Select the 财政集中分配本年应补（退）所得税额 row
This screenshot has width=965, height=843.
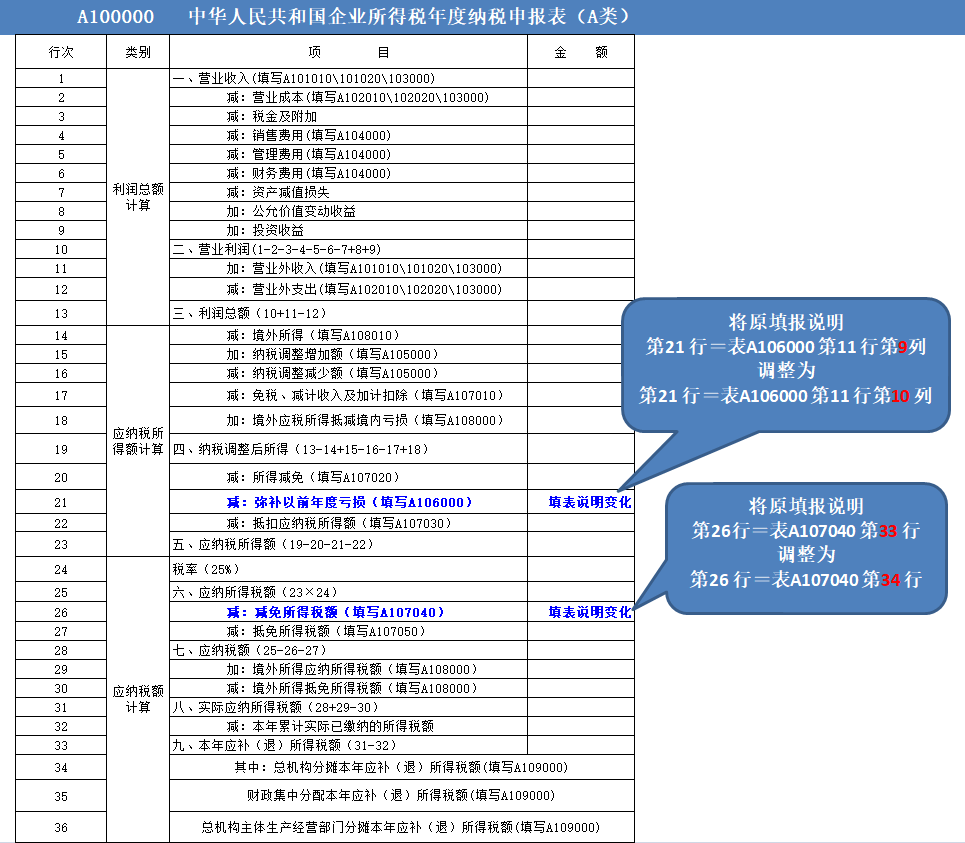pos(401,796)
